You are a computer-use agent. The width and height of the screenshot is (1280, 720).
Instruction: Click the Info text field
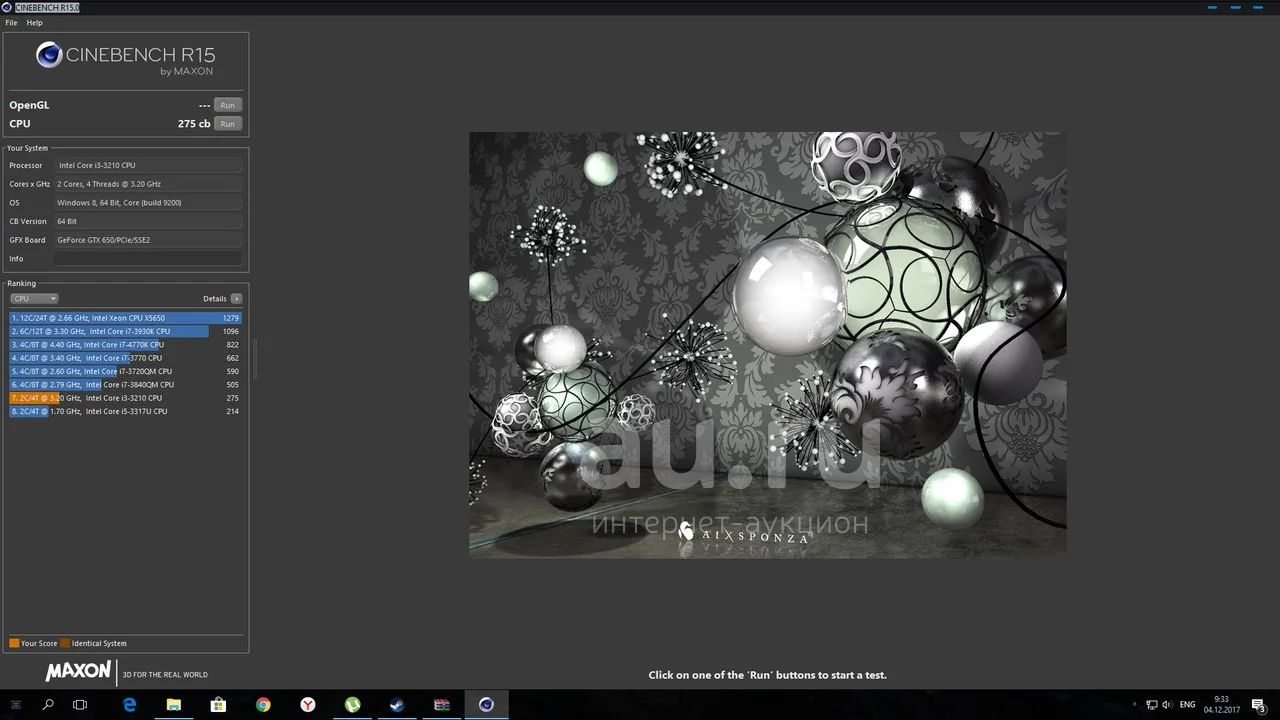point(148,259)
